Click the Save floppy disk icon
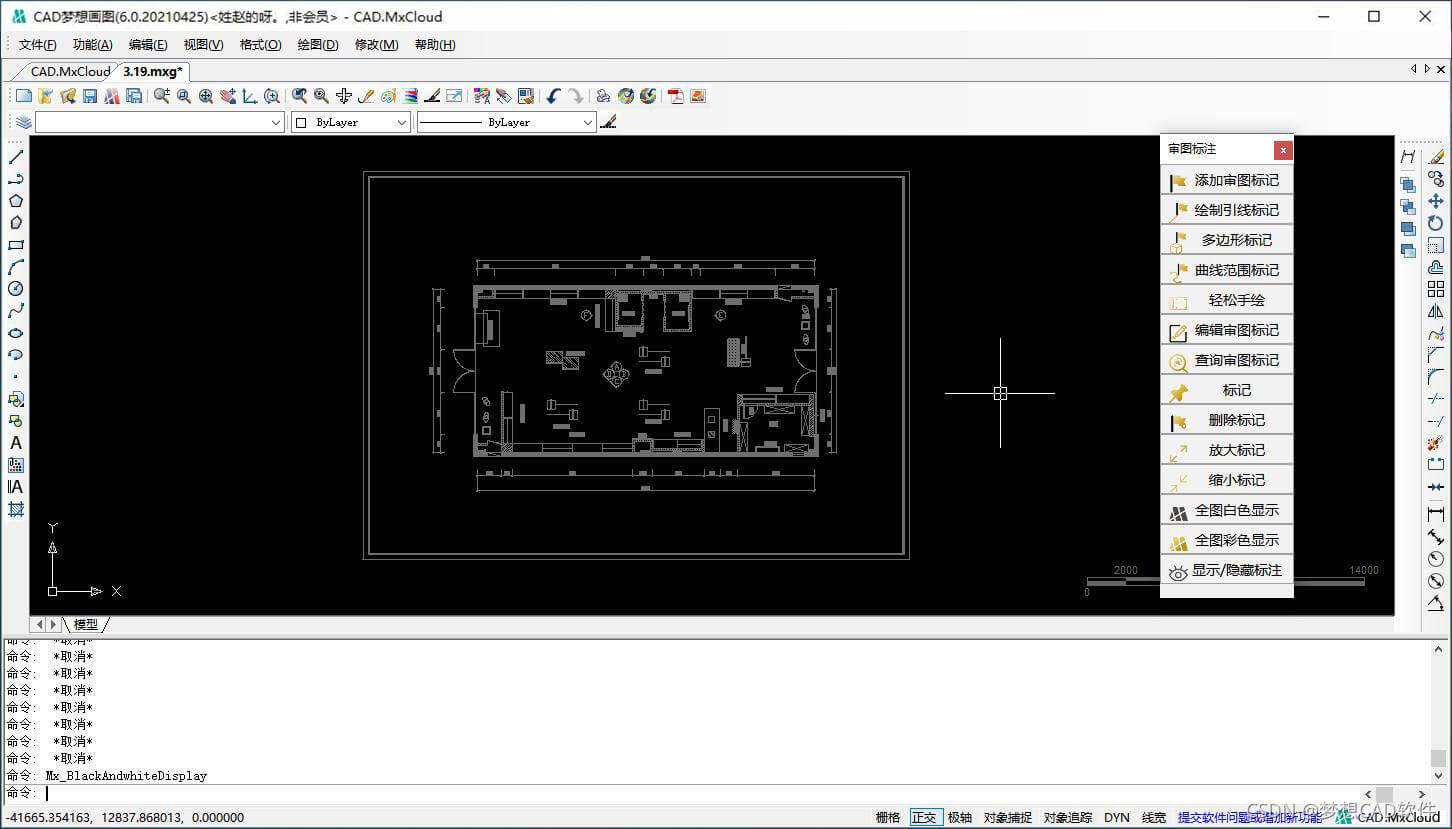1452x829 pixels. tap(90, 96)
